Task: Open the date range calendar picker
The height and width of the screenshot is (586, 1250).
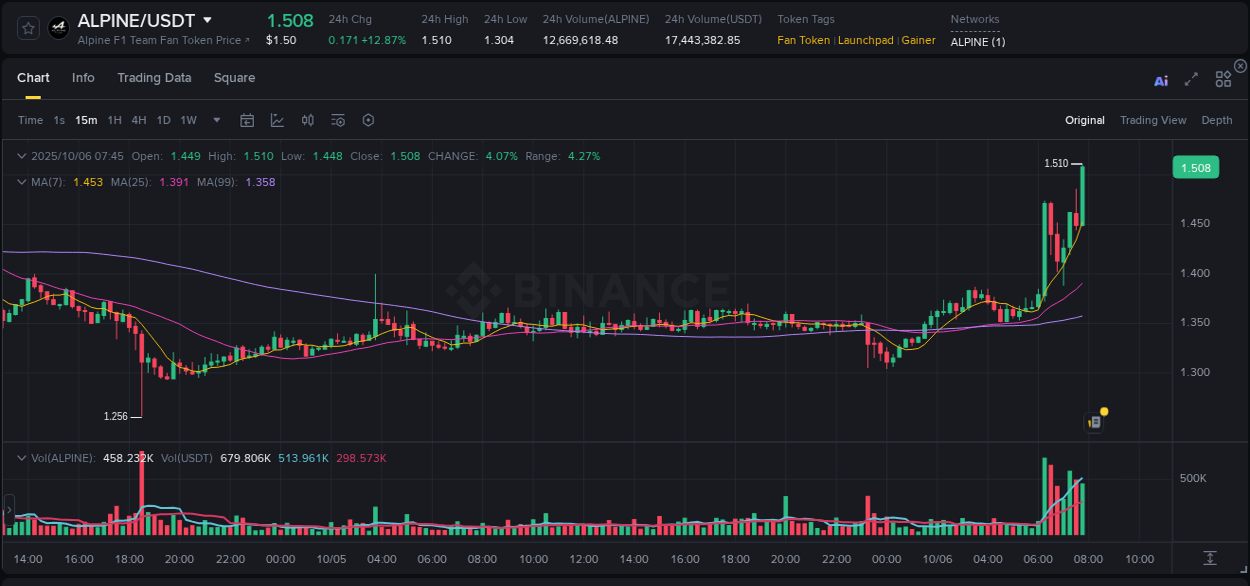Action: [x=247, y=120]
